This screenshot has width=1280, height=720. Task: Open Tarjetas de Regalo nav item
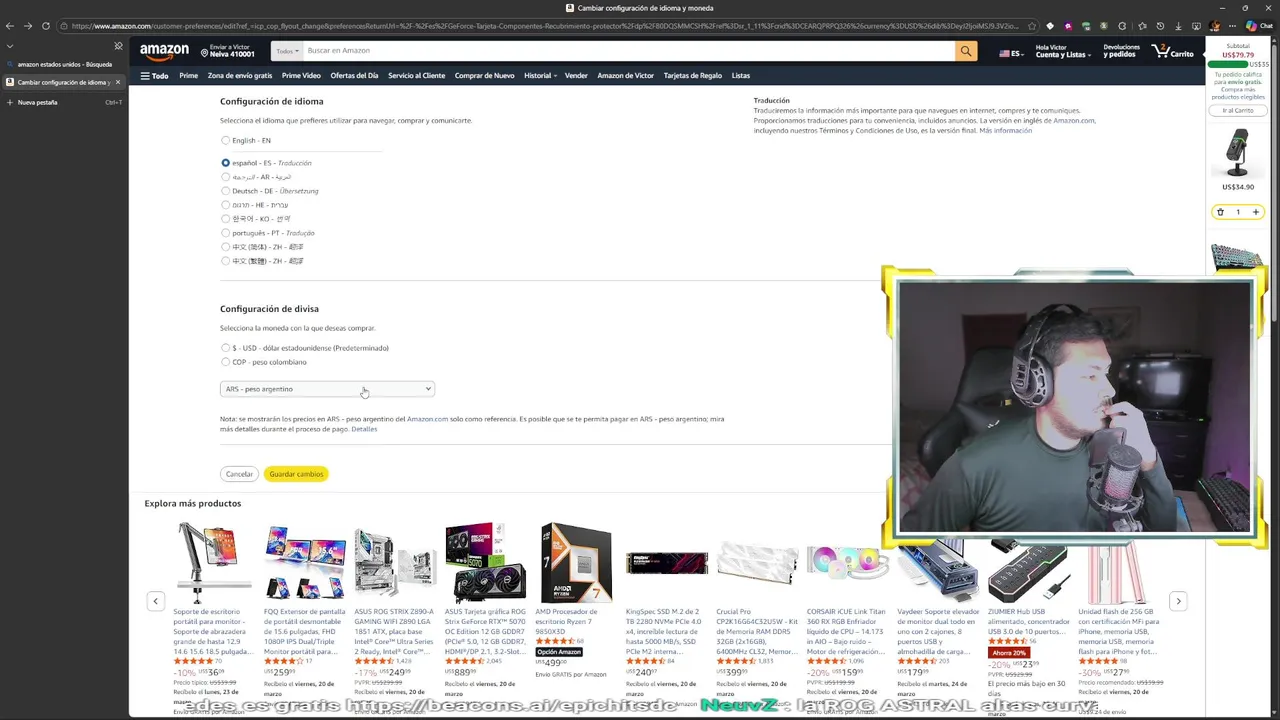[x=692, y=76]
